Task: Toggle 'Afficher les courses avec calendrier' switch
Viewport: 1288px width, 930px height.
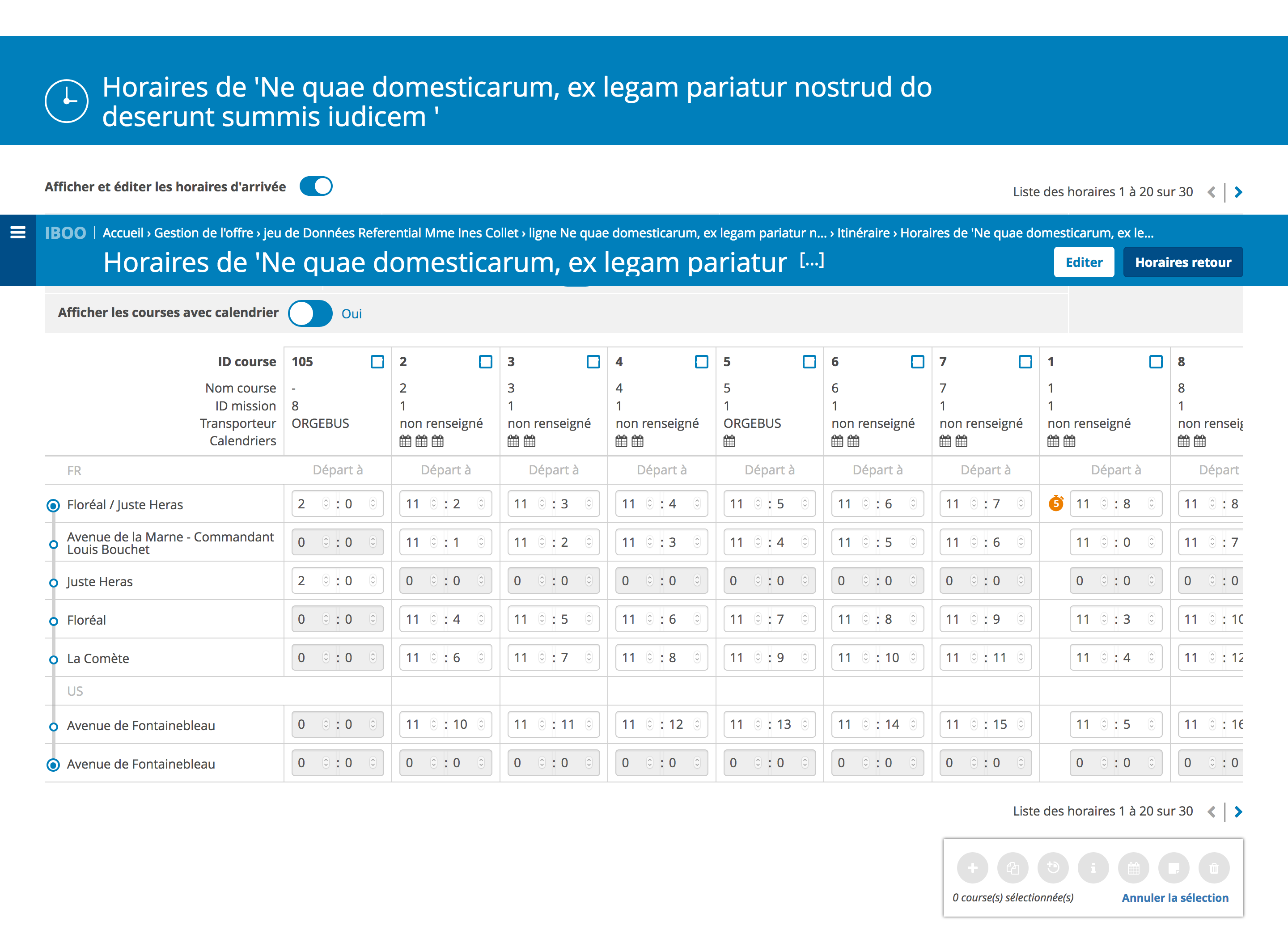Action: 310,313
